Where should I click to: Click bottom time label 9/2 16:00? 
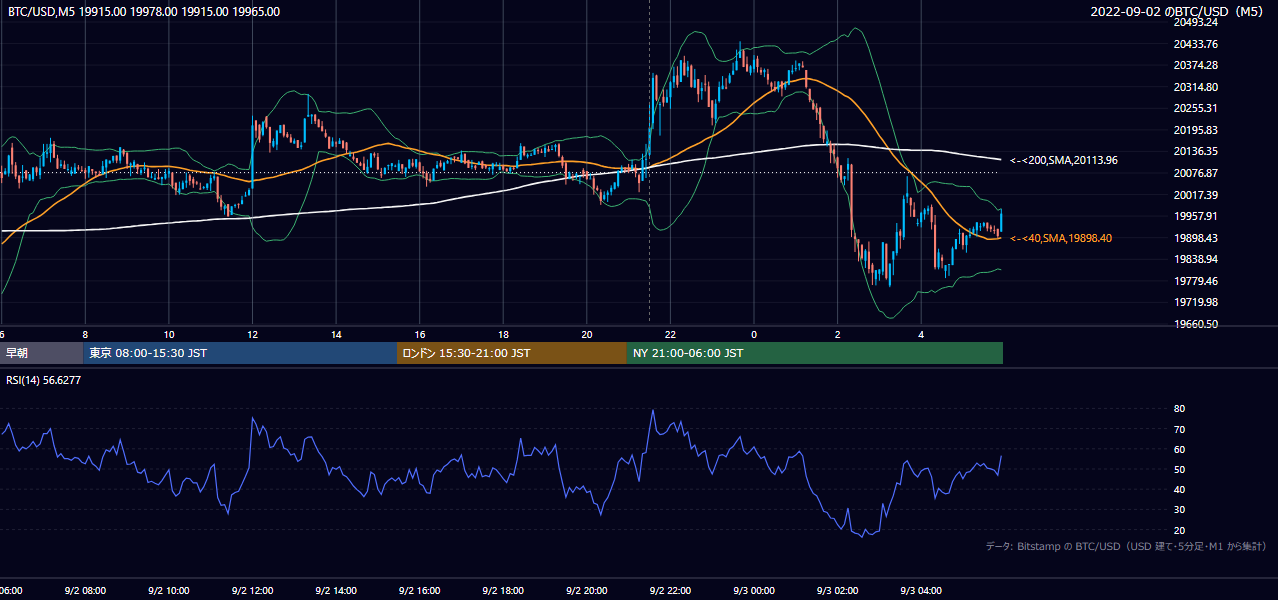point(419,591)
